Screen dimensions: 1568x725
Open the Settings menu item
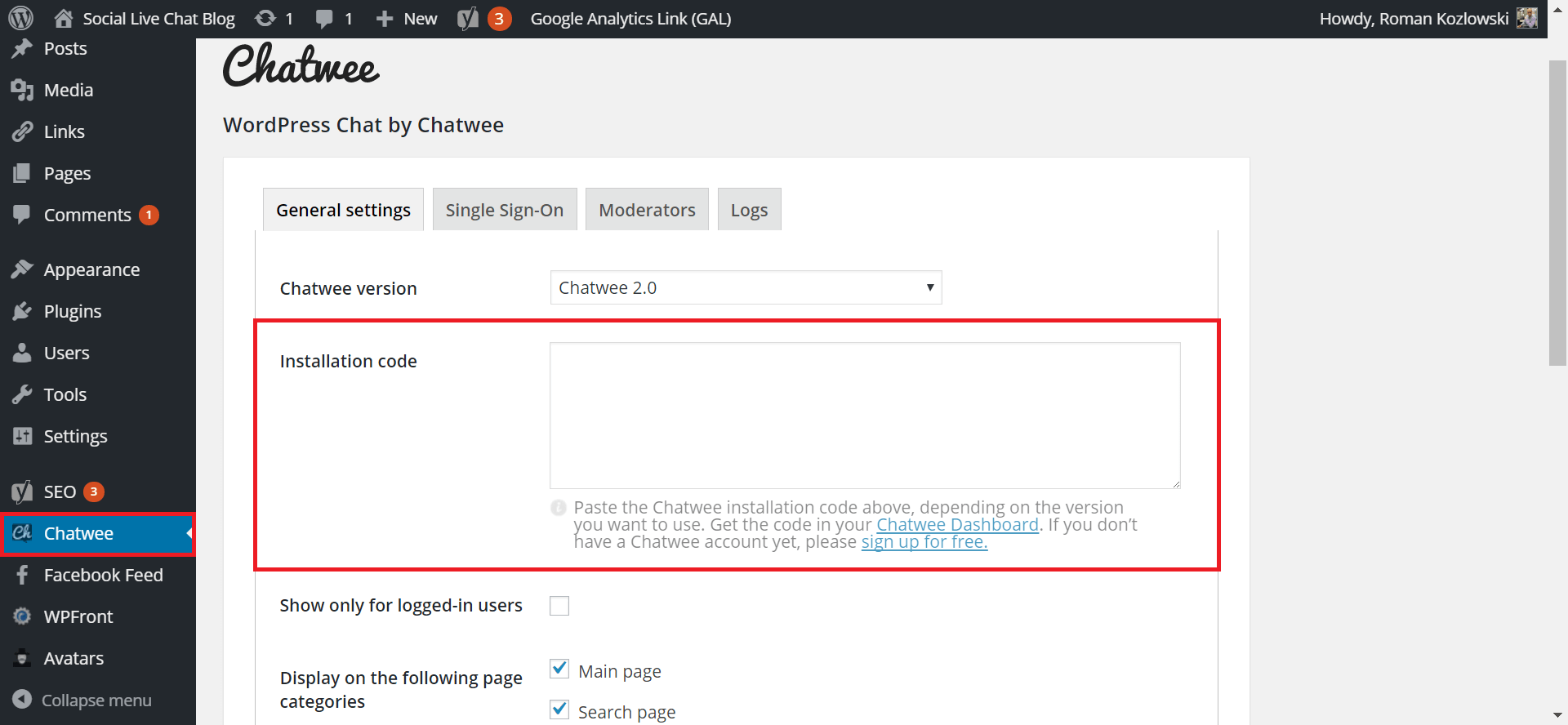tap(98, 436)
